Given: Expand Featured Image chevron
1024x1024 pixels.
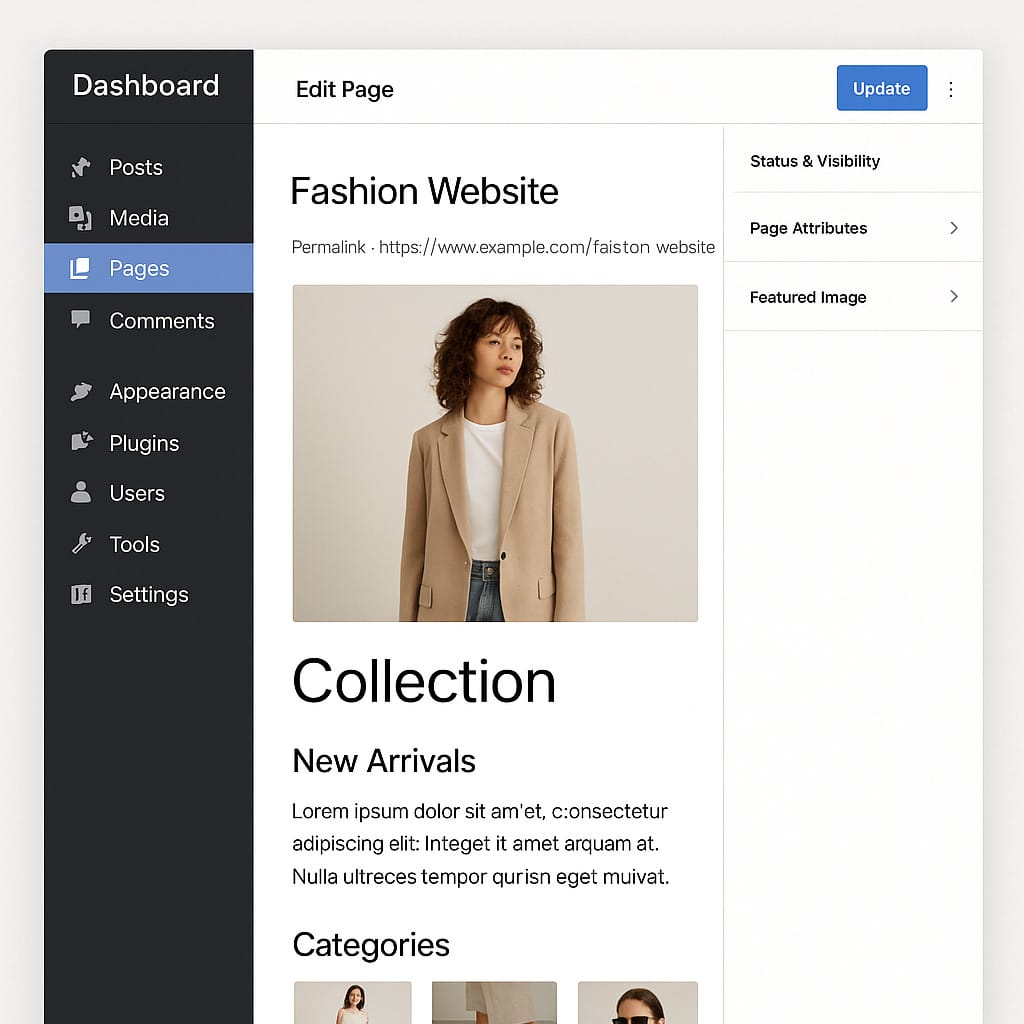Looking at the screenshot, I should tap(954, 296).
